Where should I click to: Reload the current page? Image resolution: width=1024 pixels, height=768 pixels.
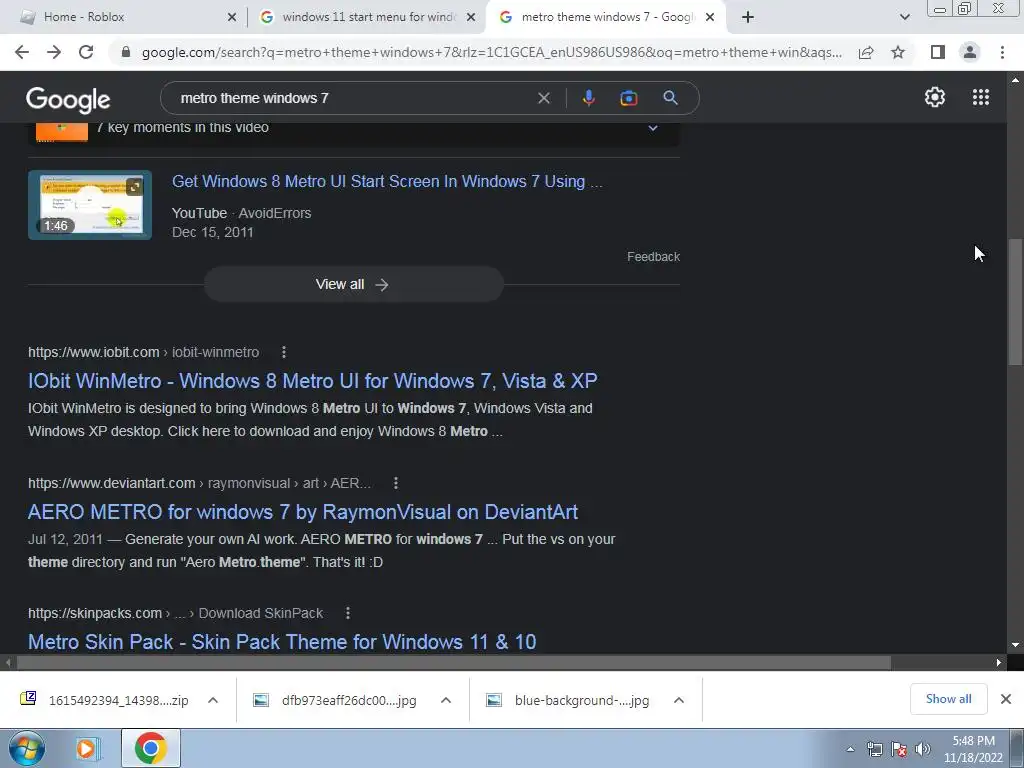click(86, 52)
